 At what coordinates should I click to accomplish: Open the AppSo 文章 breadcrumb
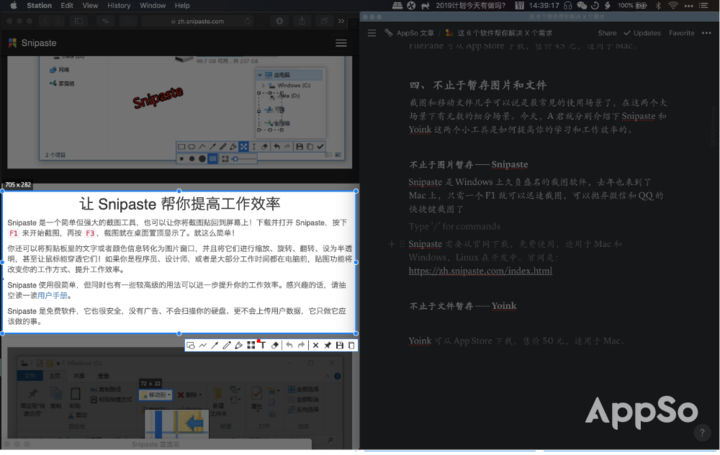410,33
